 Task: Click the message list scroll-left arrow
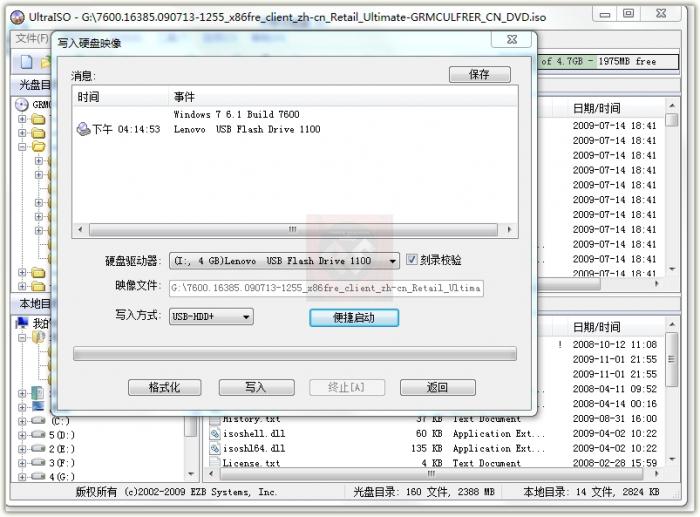80,229
